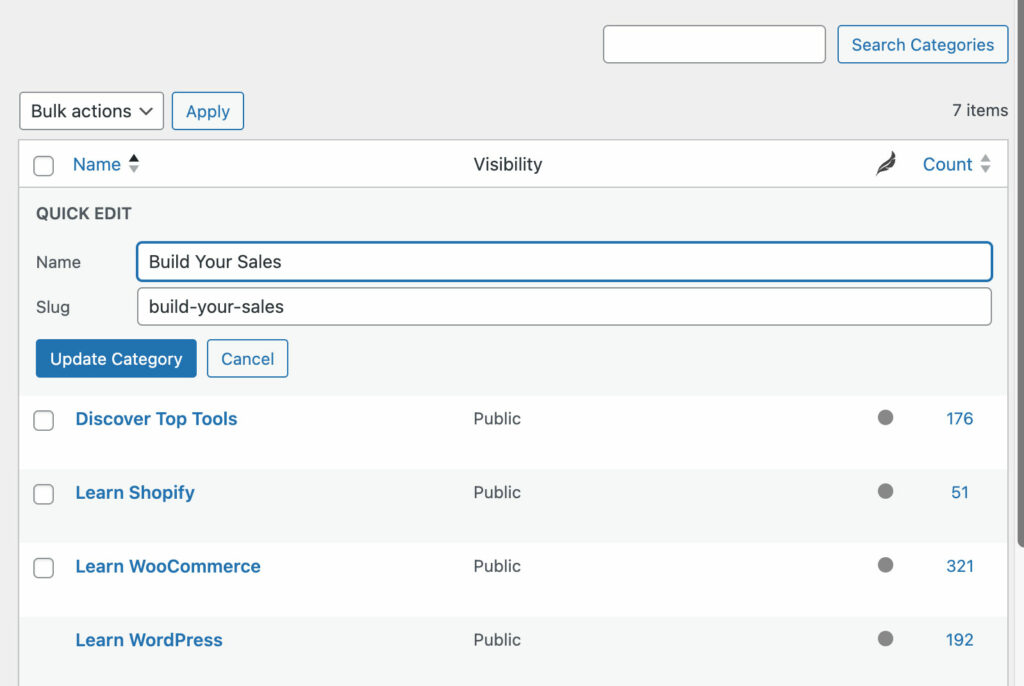
Task: View the 192 posts count link
Action: point(959,640)
